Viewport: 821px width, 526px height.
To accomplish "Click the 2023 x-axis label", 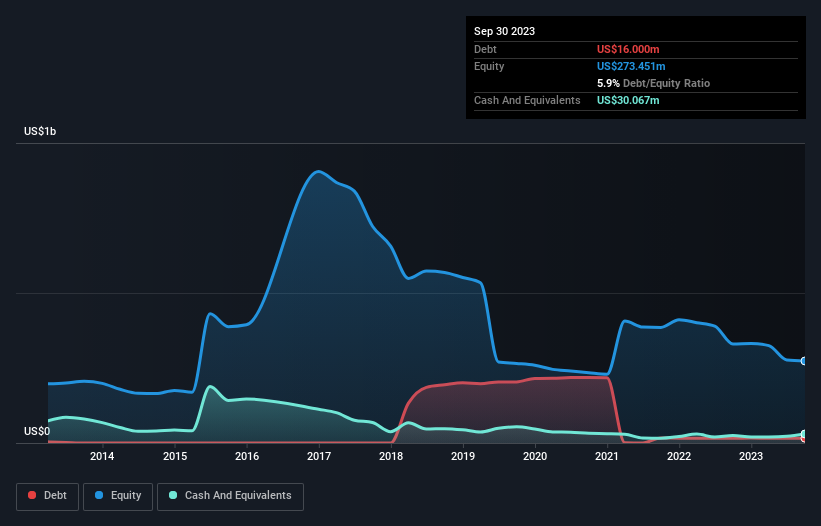I will coord(751,456).
